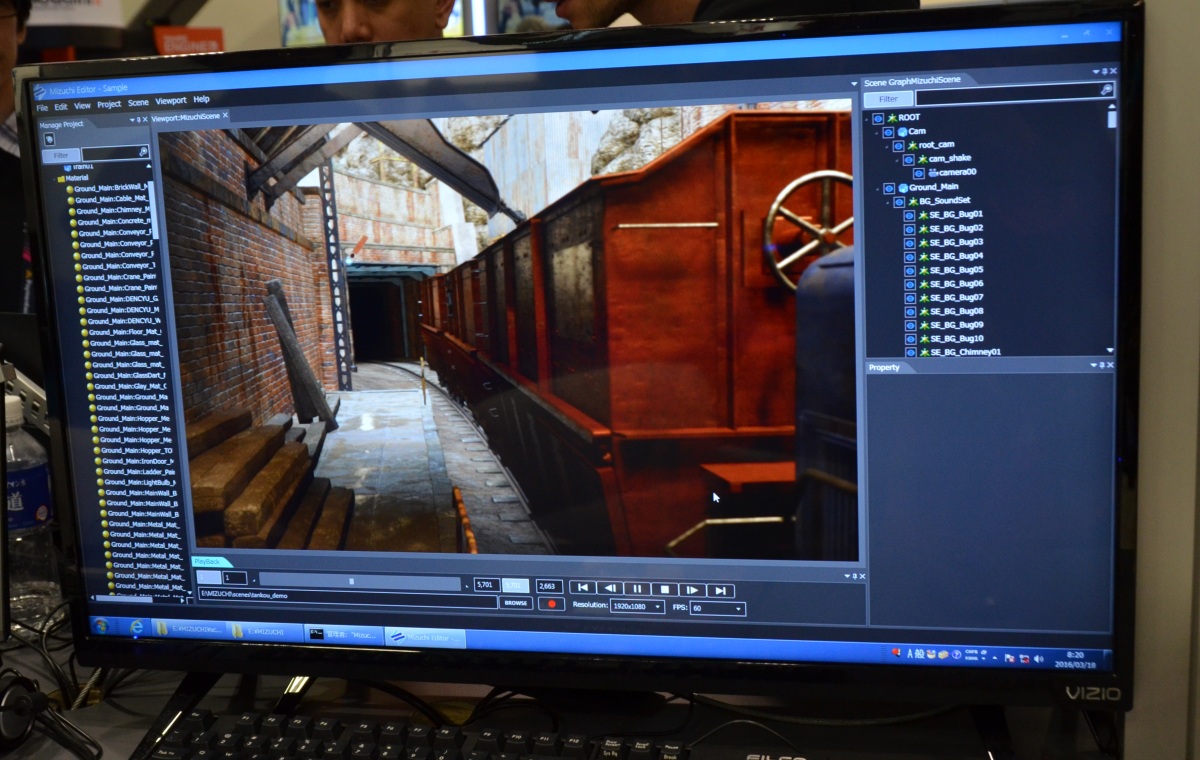Open the Project menu
This screenshot has width=1200, height=760.
pyautogui.click(x=109, y=104)
